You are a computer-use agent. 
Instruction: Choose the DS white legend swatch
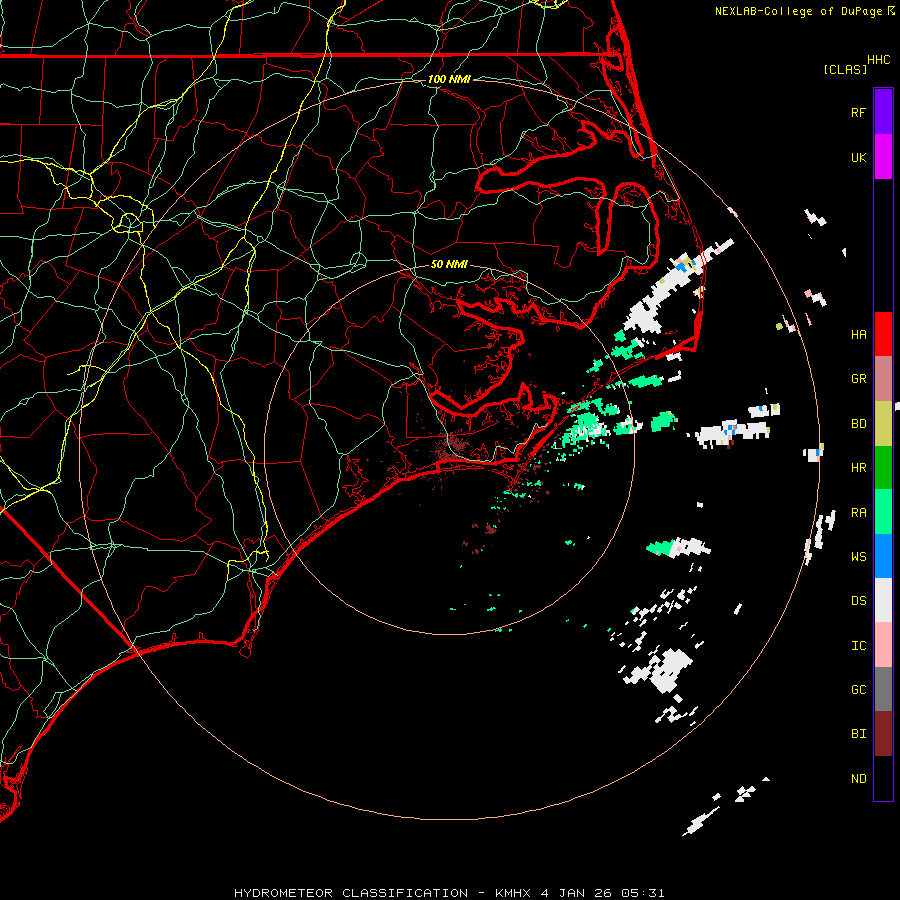tap(883, 600)
